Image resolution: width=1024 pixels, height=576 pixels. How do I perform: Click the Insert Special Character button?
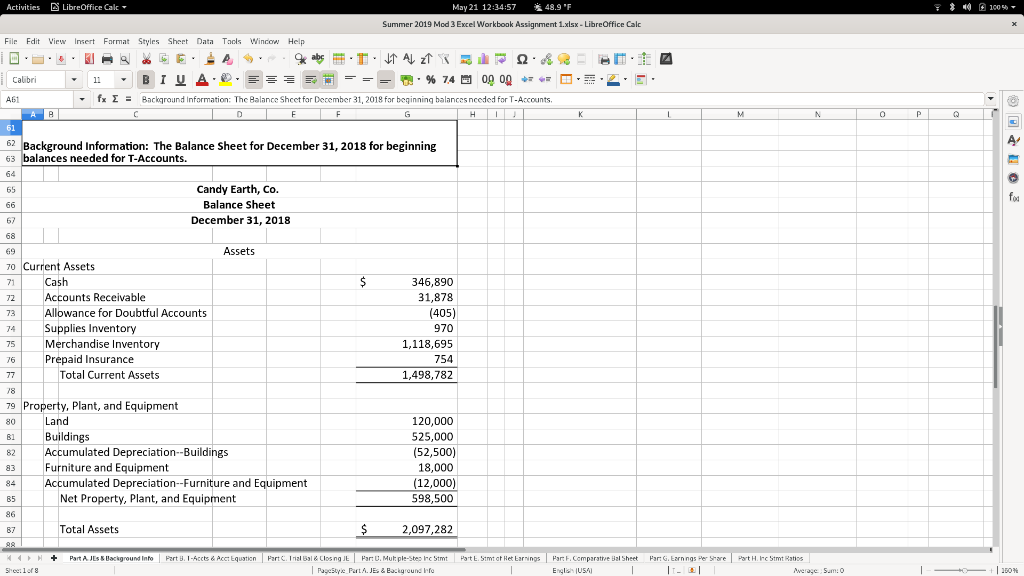(x=522, y=59)
